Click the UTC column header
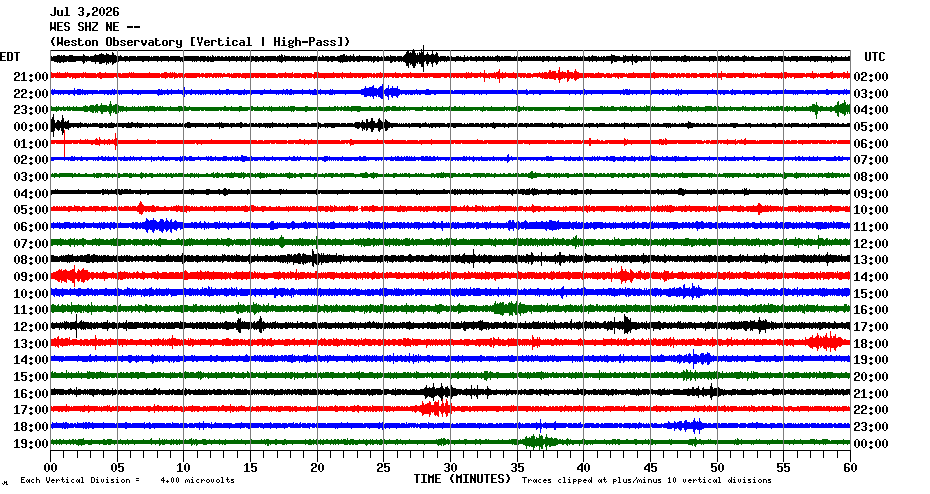Viewport: 930px width, 494px height. (874, 57)
